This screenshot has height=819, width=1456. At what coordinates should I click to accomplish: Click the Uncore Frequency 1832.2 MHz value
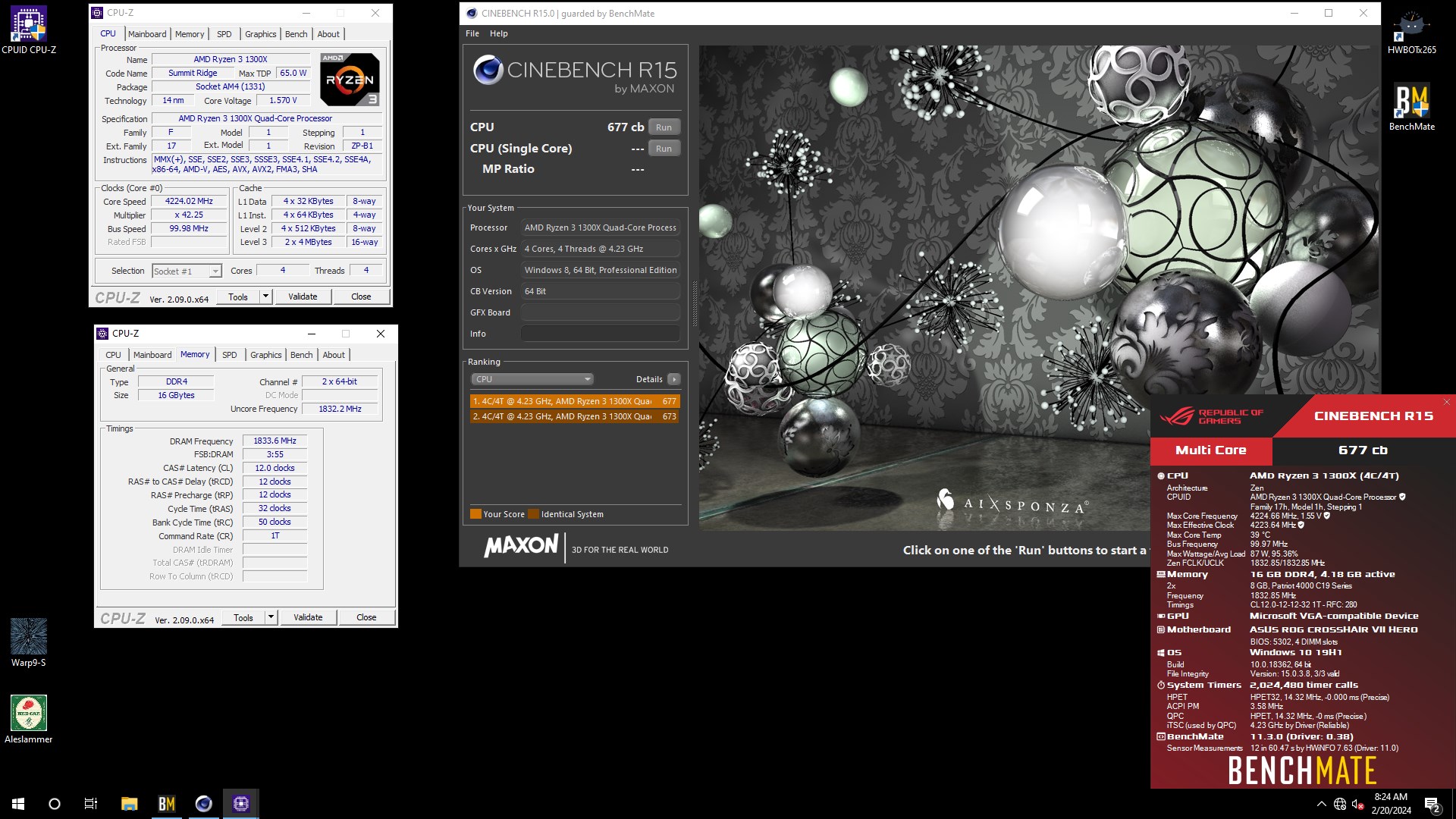tap(340, 409)
